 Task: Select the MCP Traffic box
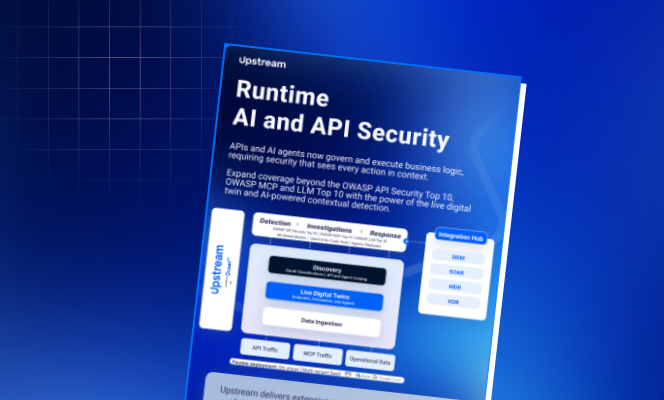(318, 355)
